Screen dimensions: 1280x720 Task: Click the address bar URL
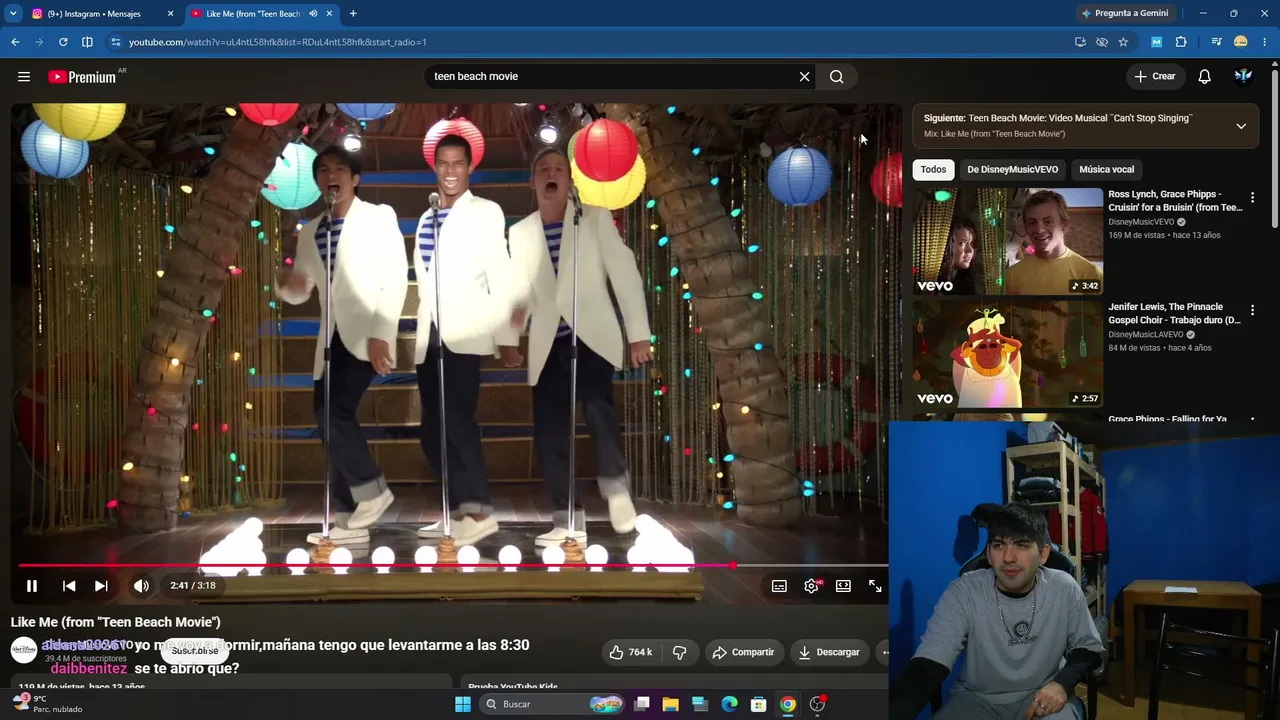pyautogui.click(x=278, y=42)
